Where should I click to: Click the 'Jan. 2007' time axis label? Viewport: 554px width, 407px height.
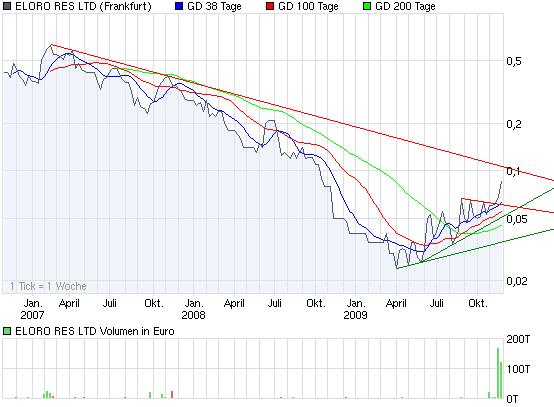click(33, 309)
